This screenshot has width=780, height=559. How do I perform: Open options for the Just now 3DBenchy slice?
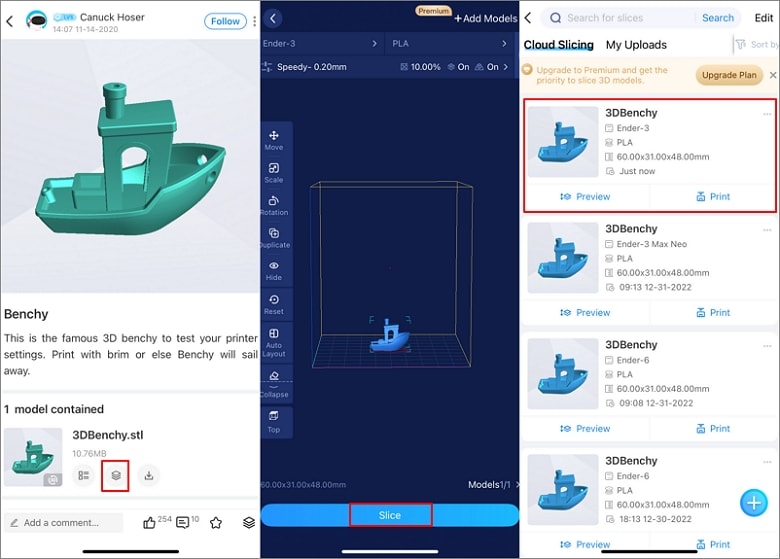(x=767, y=114)
